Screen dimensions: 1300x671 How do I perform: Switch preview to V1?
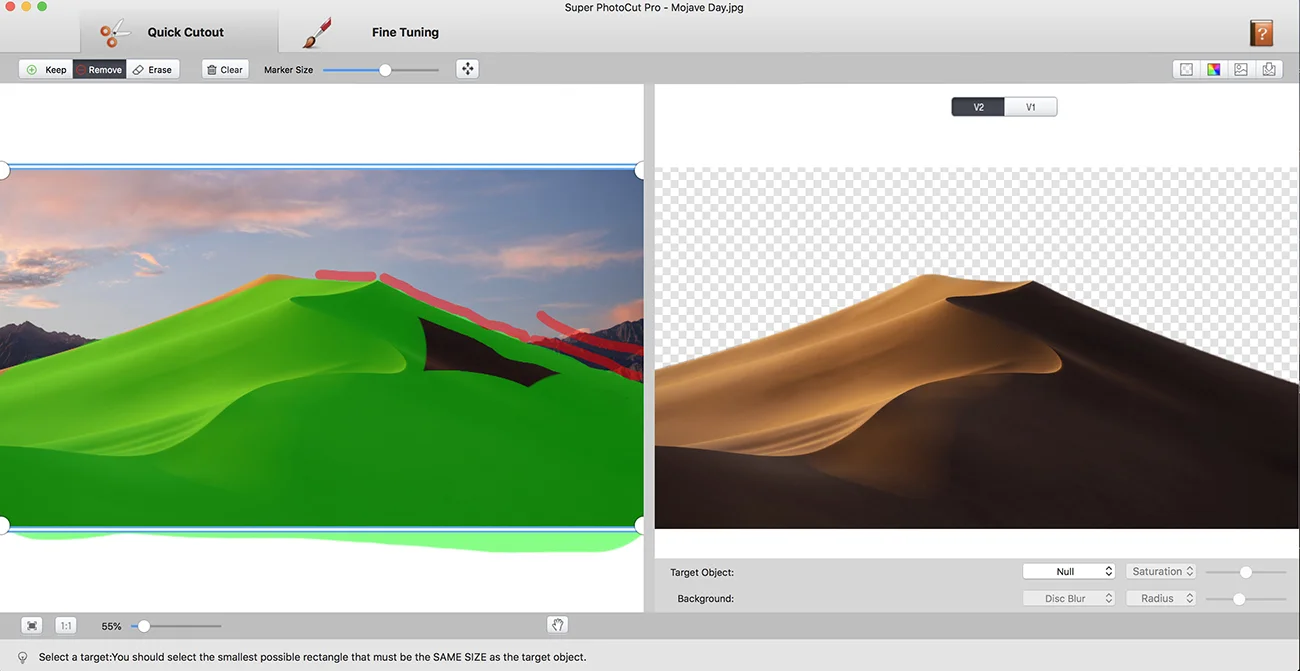[1030, 106]
